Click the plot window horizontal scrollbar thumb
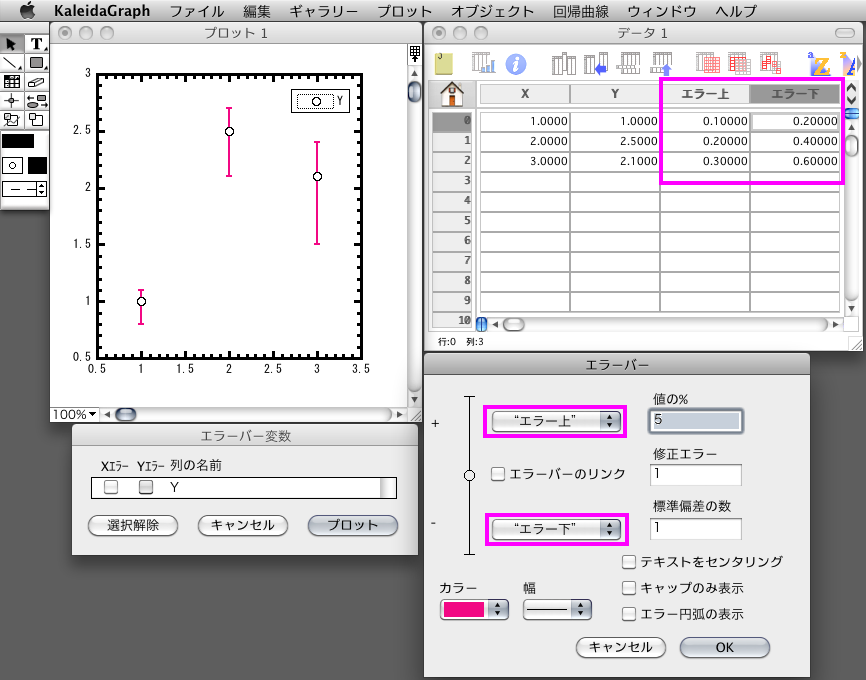The height and width of the screenshot is (680, 866). pyautogui.click(x=125, y=414)
